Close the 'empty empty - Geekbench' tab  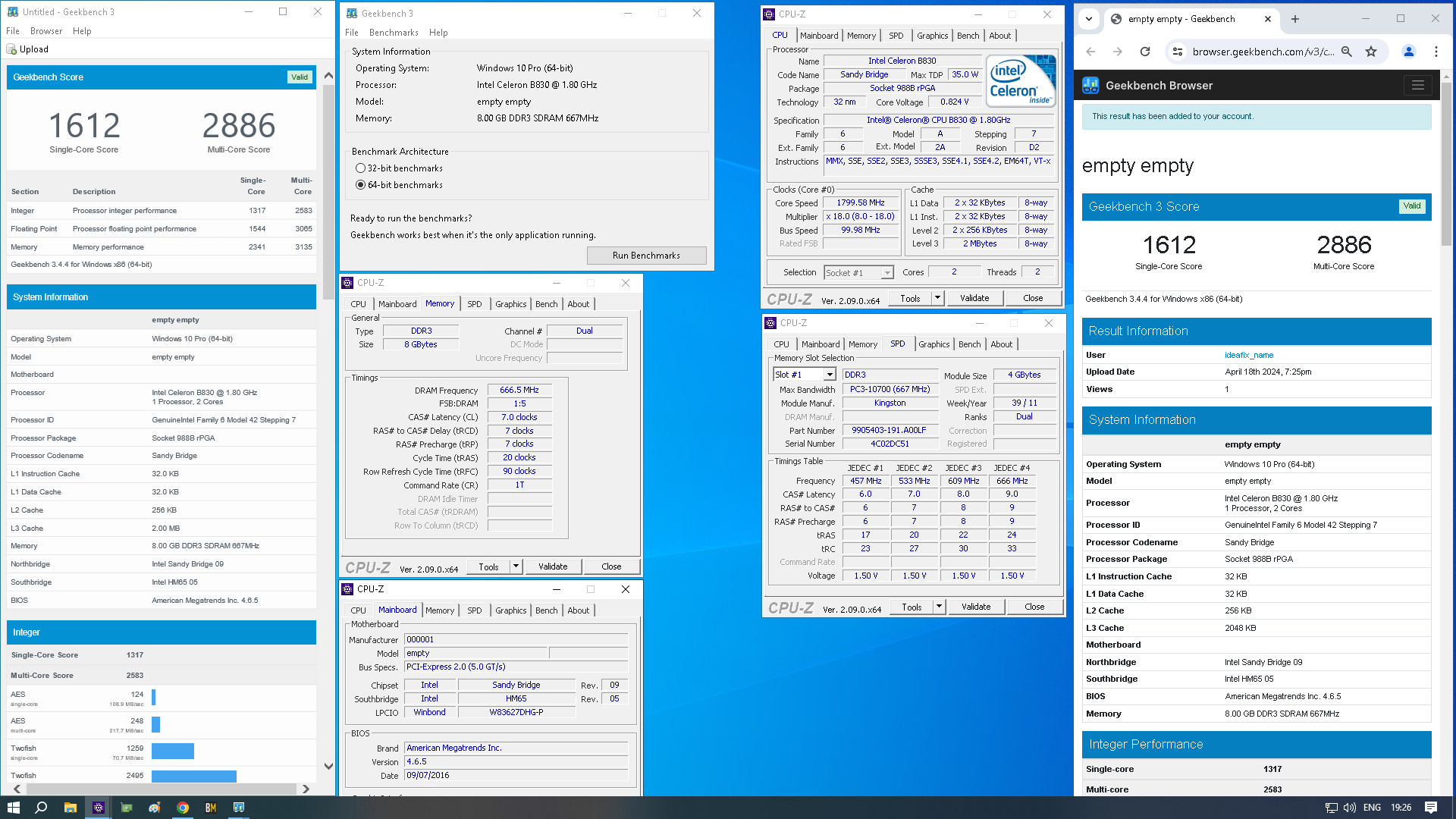(1268, 19)
